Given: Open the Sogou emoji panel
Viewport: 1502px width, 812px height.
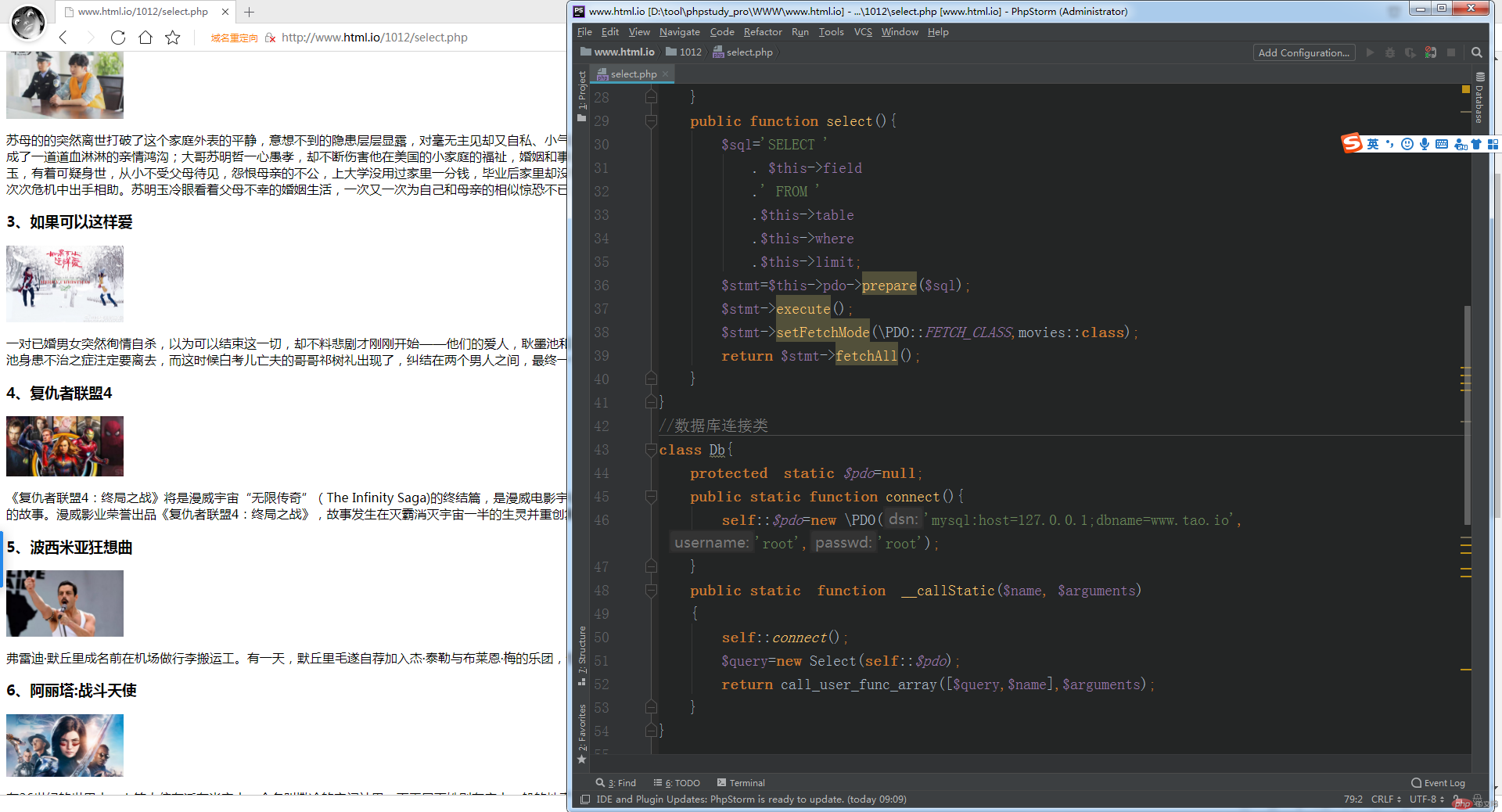Looking at the screenshot, I should coord(1407,144).
